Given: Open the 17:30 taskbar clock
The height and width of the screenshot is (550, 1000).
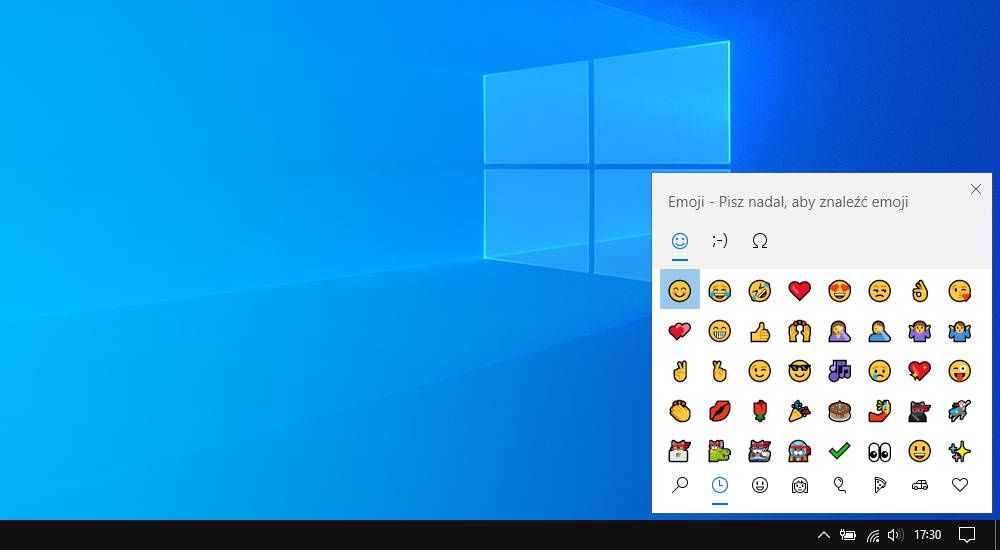Looking at the screenshot, I should click(x=927, y=535).
